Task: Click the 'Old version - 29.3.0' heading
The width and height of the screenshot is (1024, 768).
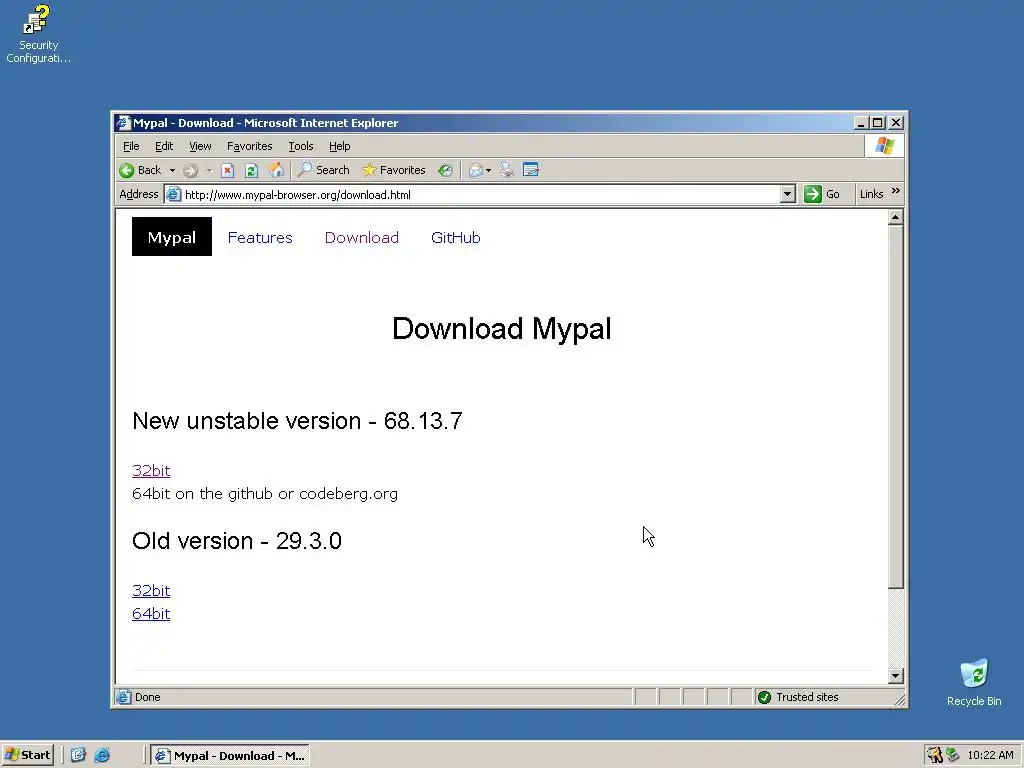Action: 236,541
